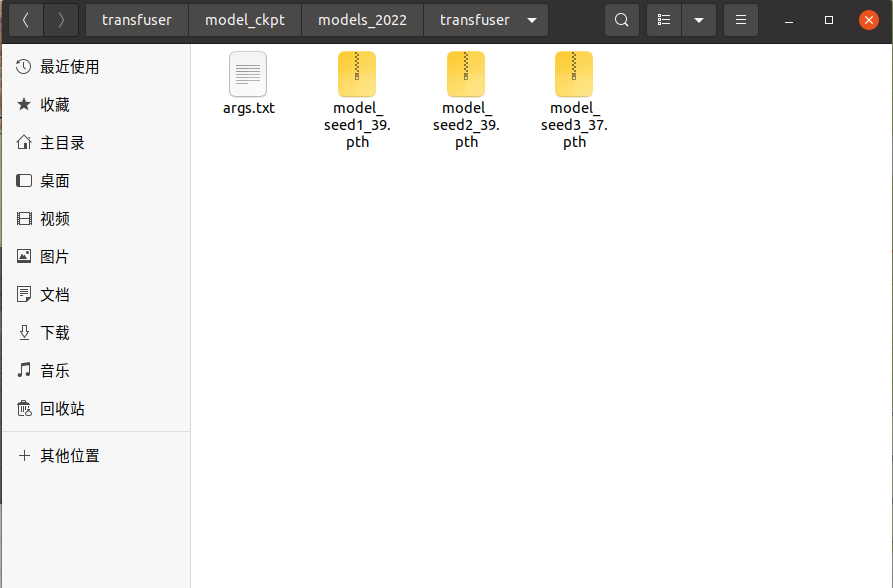This screenshot has width=893, height=588.
Task: Open file search
Action: click(621, 19)
